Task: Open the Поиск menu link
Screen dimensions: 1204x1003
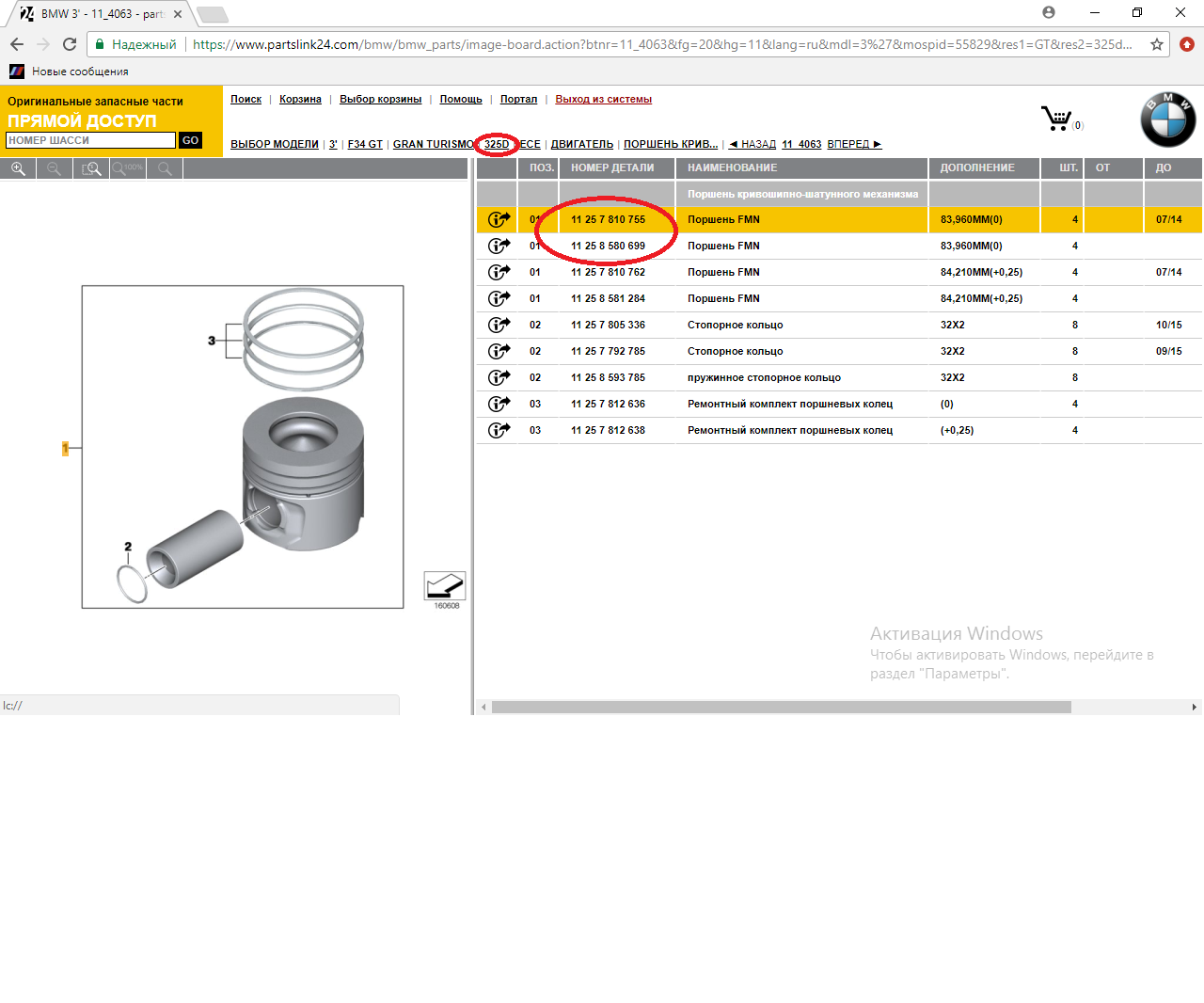Action: pos(246,99)
